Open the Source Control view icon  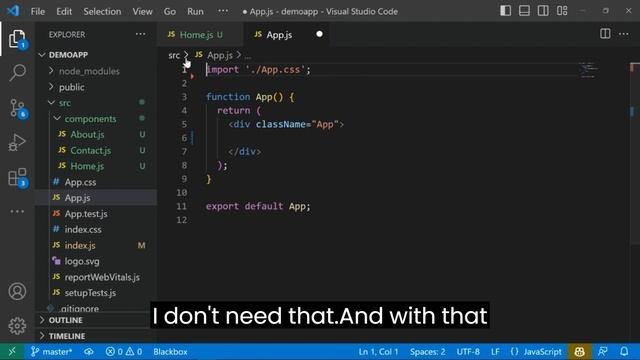(17, 108)
